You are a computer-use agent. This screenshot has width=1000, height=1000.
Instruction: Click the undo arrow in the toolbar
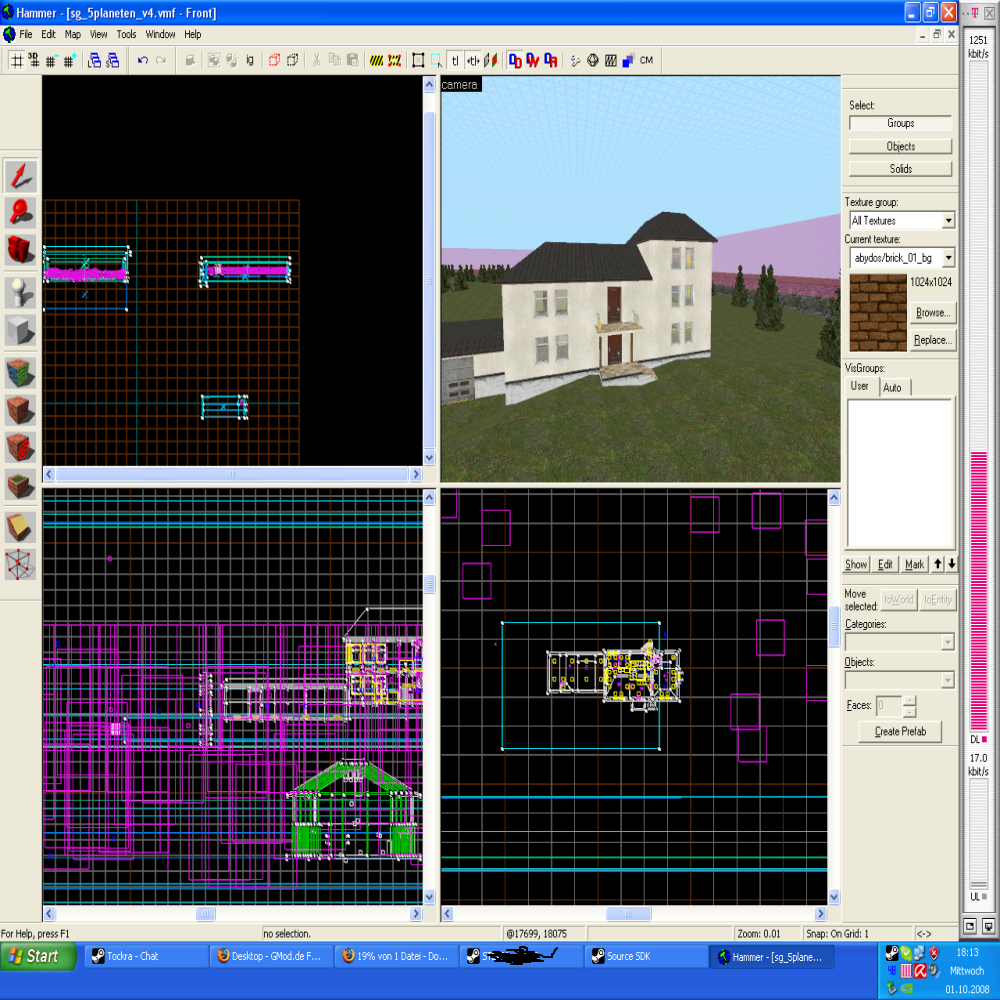[x=142, y=60]
